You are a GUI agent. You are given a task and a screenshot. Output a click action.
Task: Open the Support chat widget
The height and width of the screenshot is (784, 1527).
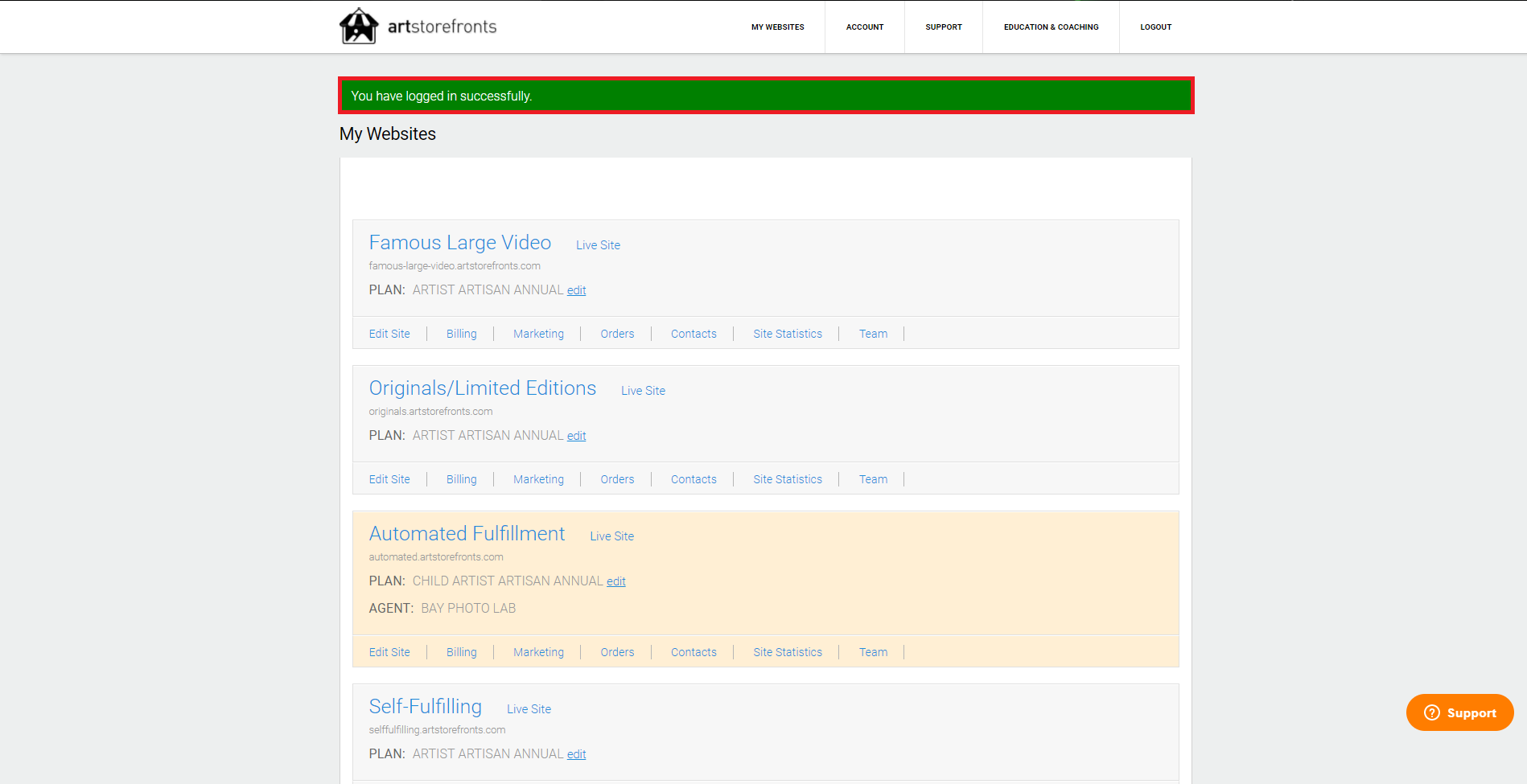1459,712
